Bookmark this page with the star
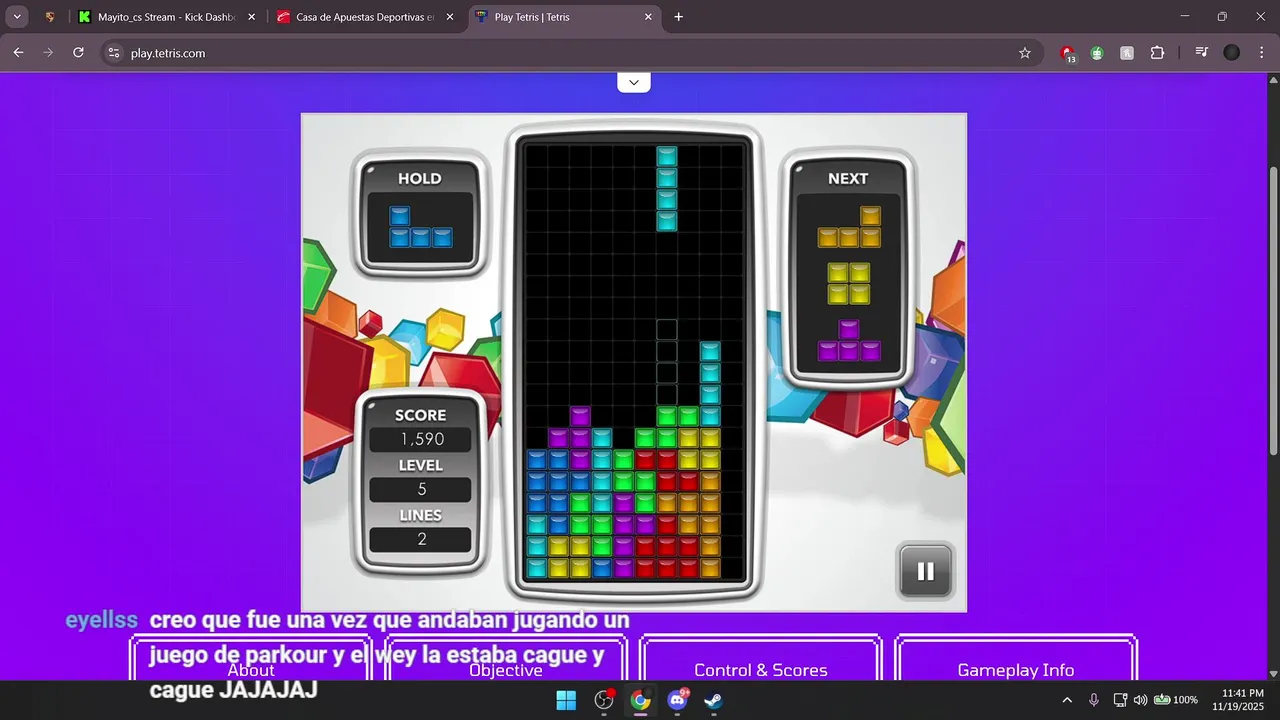 (1024, 53)
